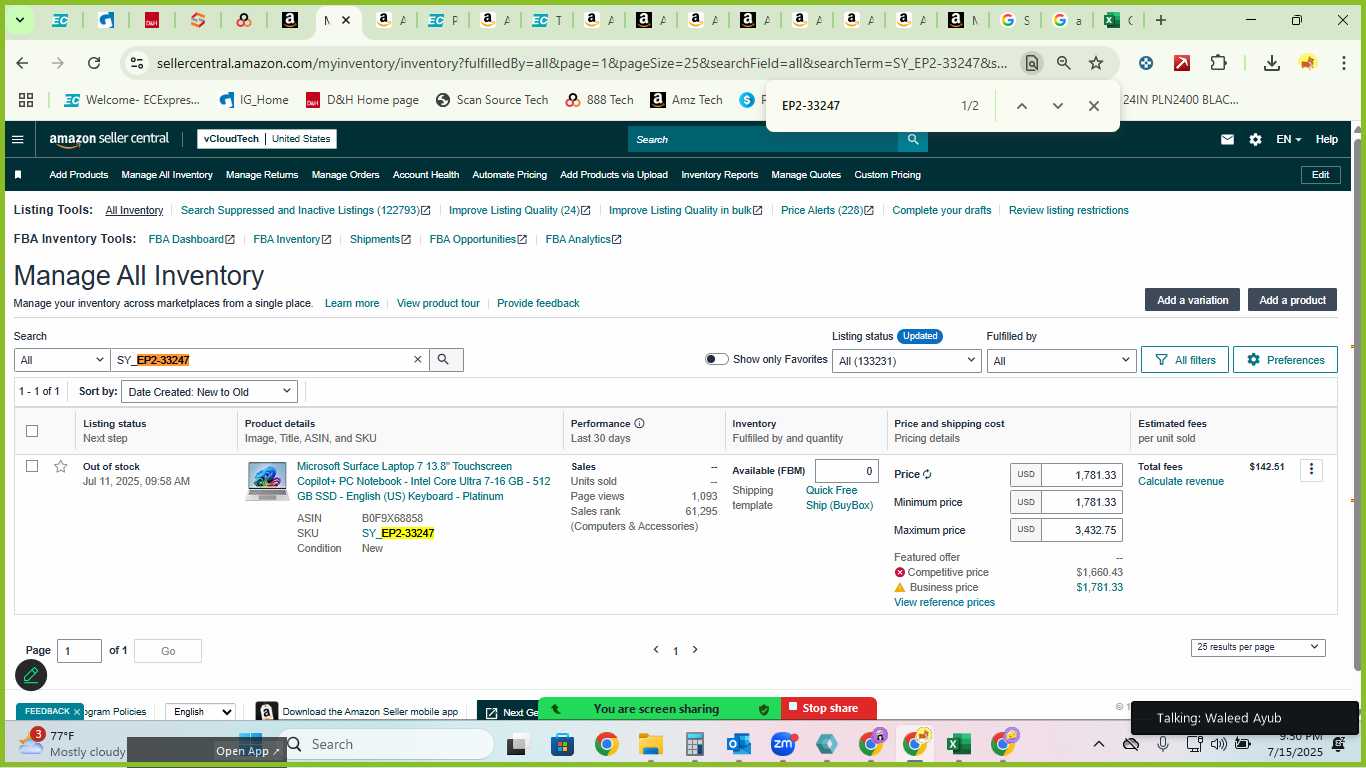Open Manage Returns menu item

tap(262, 175)
